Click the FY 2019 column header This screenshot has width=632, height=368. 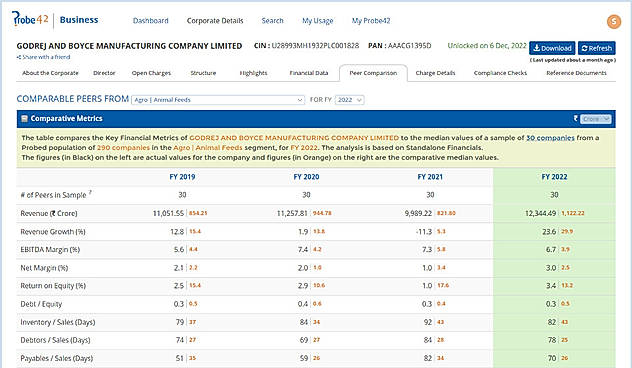182,177
